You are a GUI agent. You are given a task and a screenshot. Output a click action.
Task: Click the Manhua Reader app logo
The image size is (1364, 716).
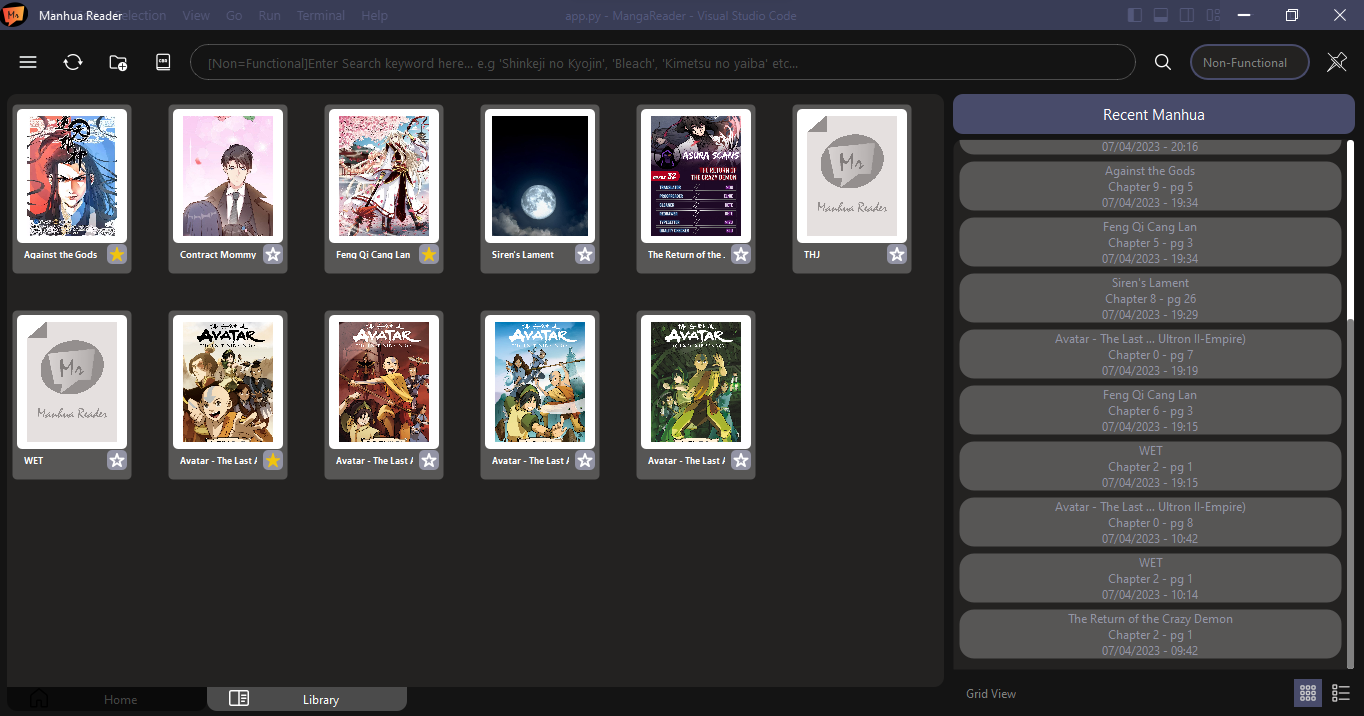point(15,15)
